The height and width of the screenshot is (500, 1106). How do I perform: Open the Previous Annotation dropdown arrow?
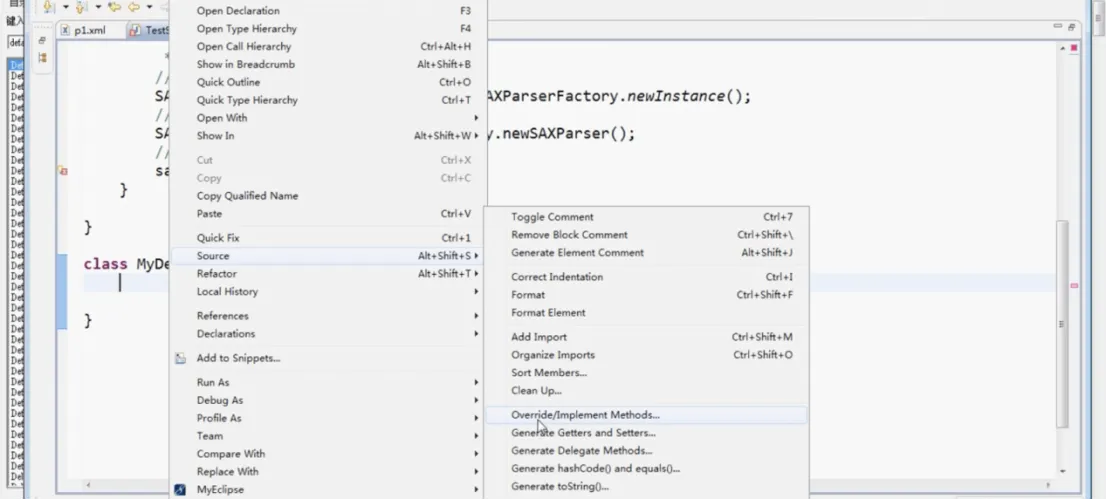pyautogui.click(x=98, y=7)
